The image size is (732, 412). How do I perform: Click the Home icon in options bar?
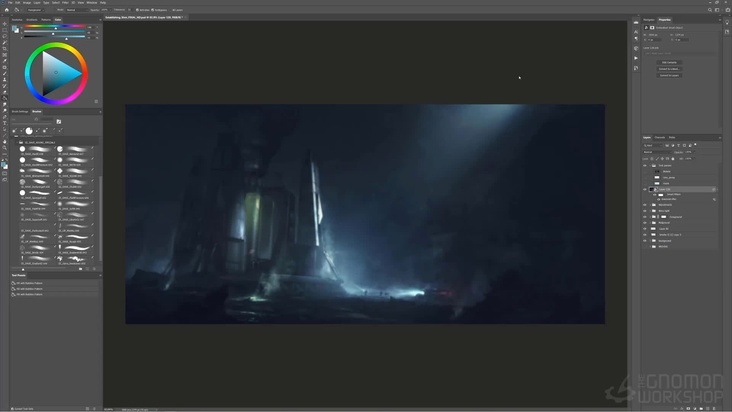tap(7, 10)
